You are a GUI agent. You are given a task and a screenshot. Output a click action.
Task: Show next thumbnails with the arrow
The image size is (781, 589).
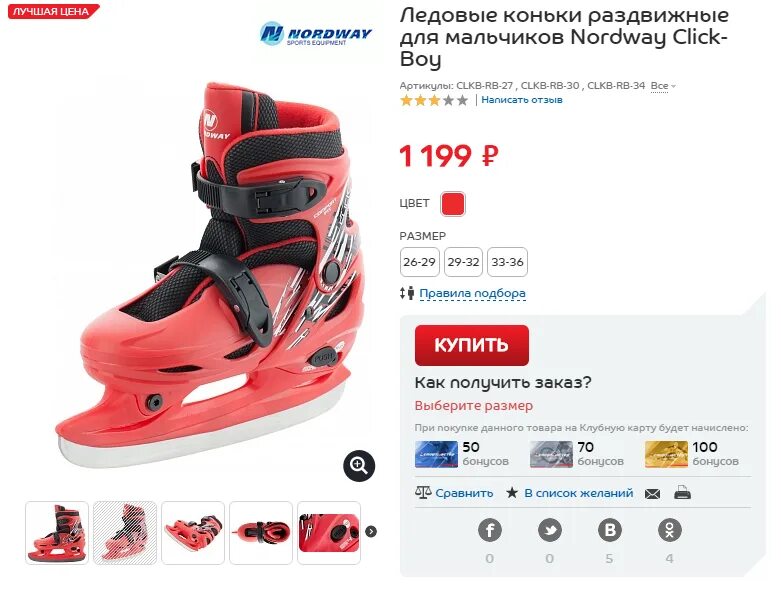click(x=371, y=532)
